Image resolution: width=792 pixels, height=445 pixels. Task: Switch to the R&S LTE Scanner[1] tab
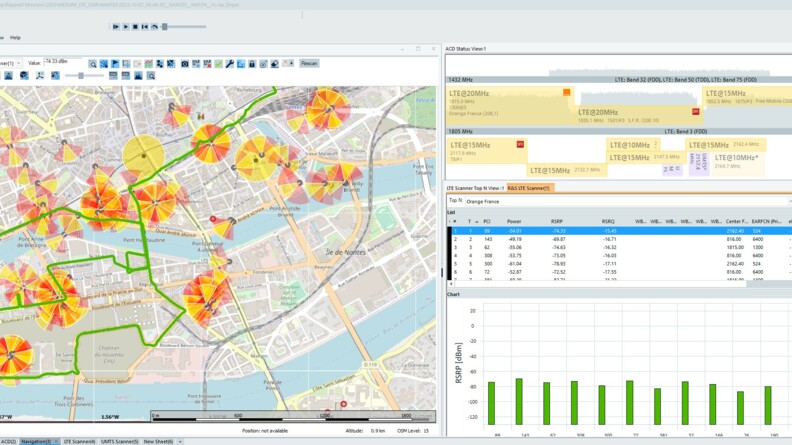[530, 188]
